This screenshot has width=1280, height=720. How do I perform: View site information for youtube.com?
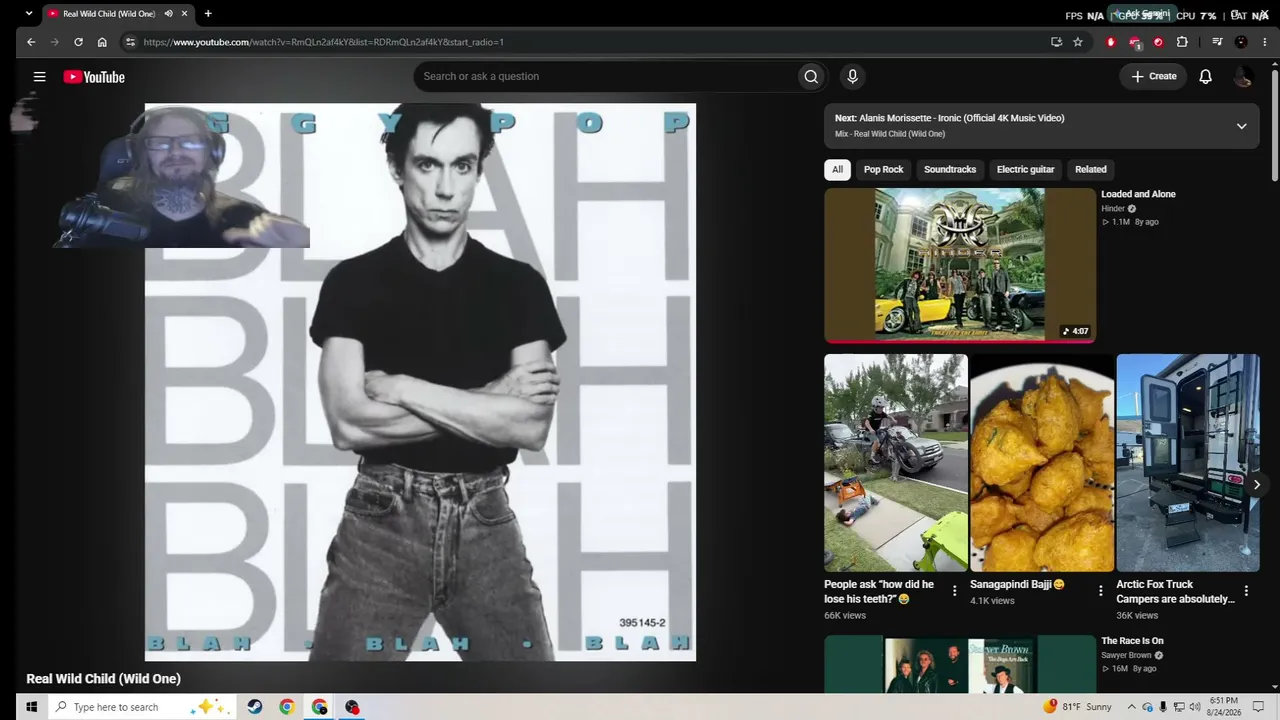click(x=129, y=42)
